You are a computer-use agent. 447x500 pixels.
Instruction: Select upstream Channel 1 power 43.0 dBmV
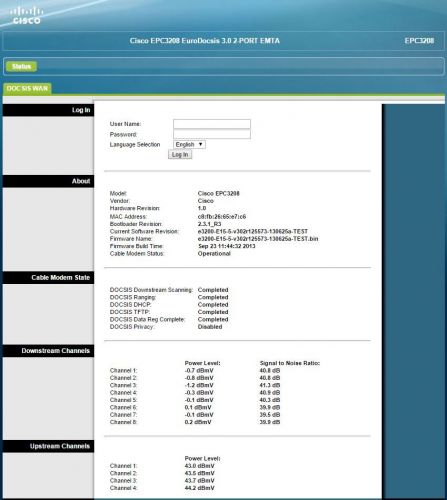click(x=200, y=466)
